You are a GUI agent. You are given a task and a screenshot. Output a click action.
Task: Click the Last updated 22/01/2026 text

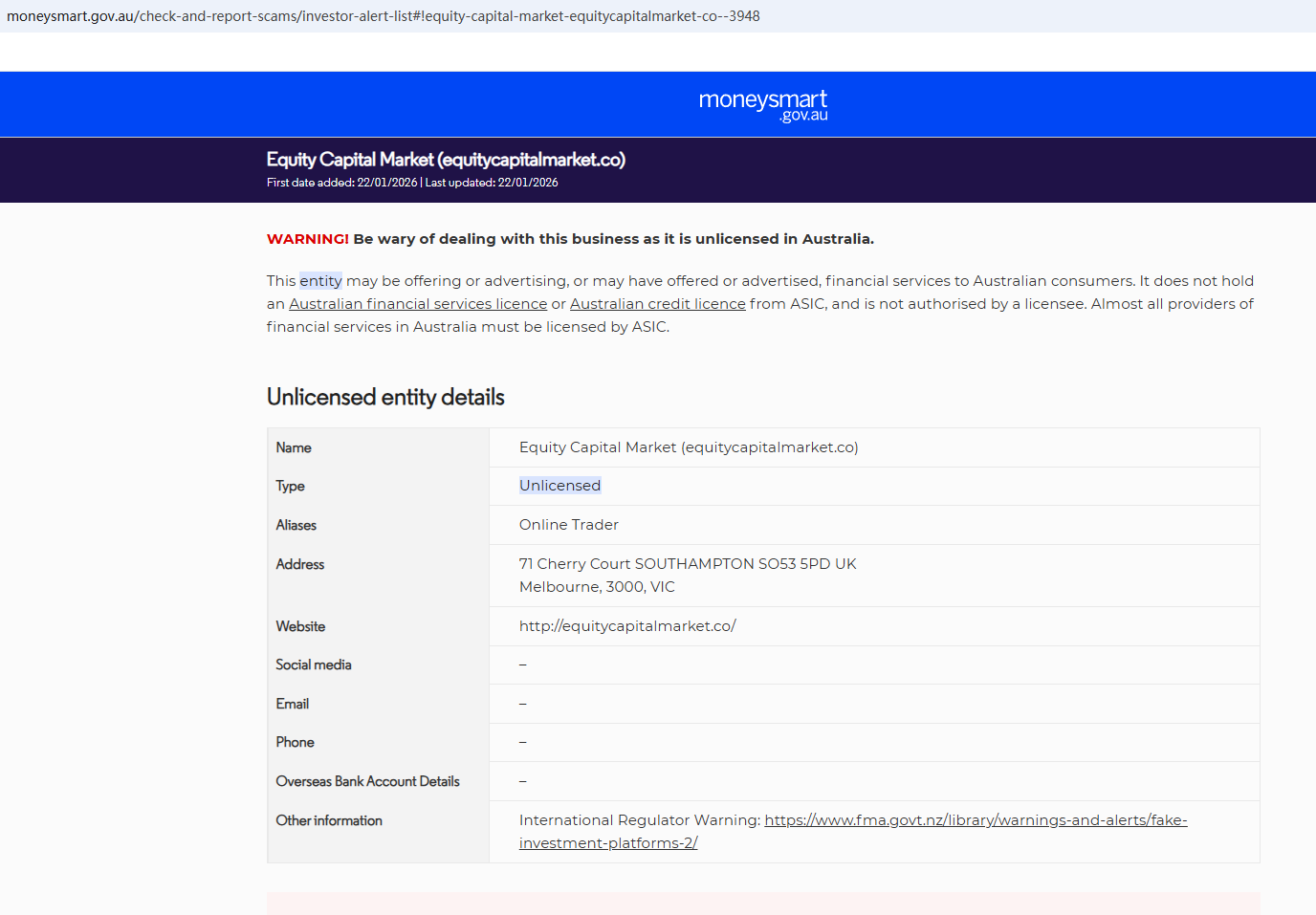pyautogui.click(x=492, y=183)
